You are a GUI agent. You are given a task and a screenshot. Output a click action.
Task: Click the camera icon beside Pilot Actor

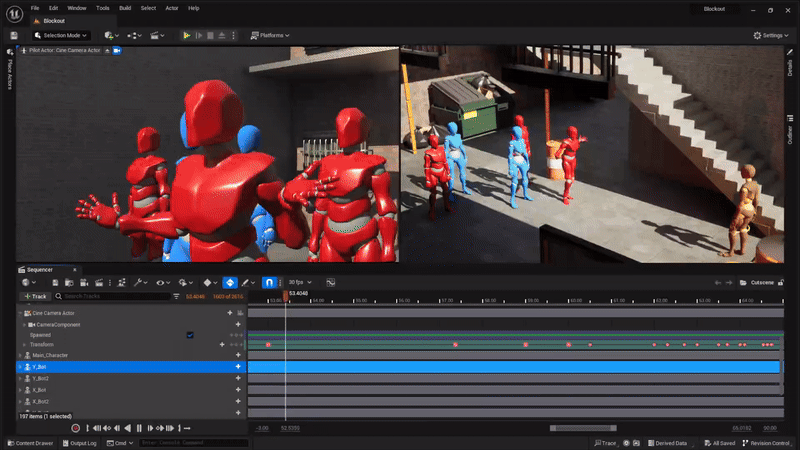coord(116,49)
